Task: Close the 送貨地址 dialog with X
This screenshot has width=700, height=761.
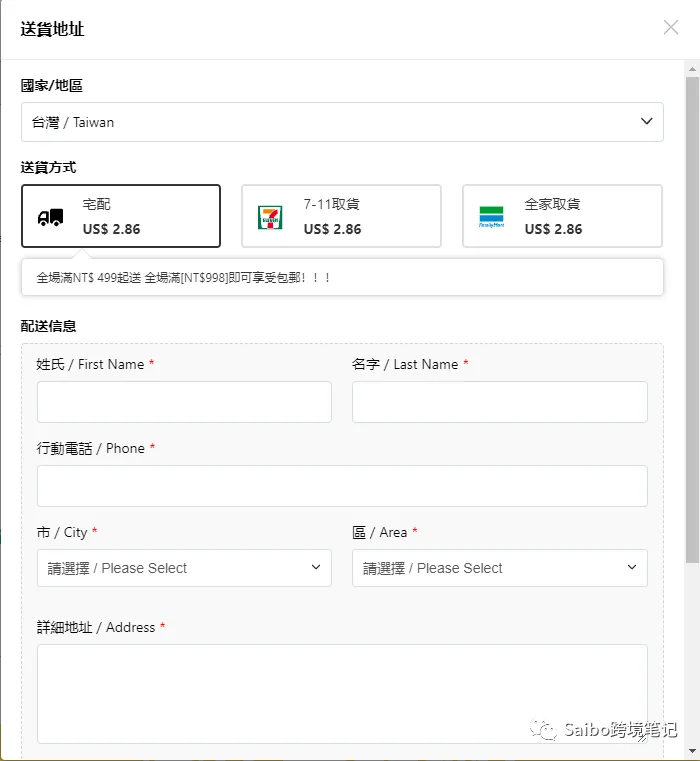Action: click(671, 28)
